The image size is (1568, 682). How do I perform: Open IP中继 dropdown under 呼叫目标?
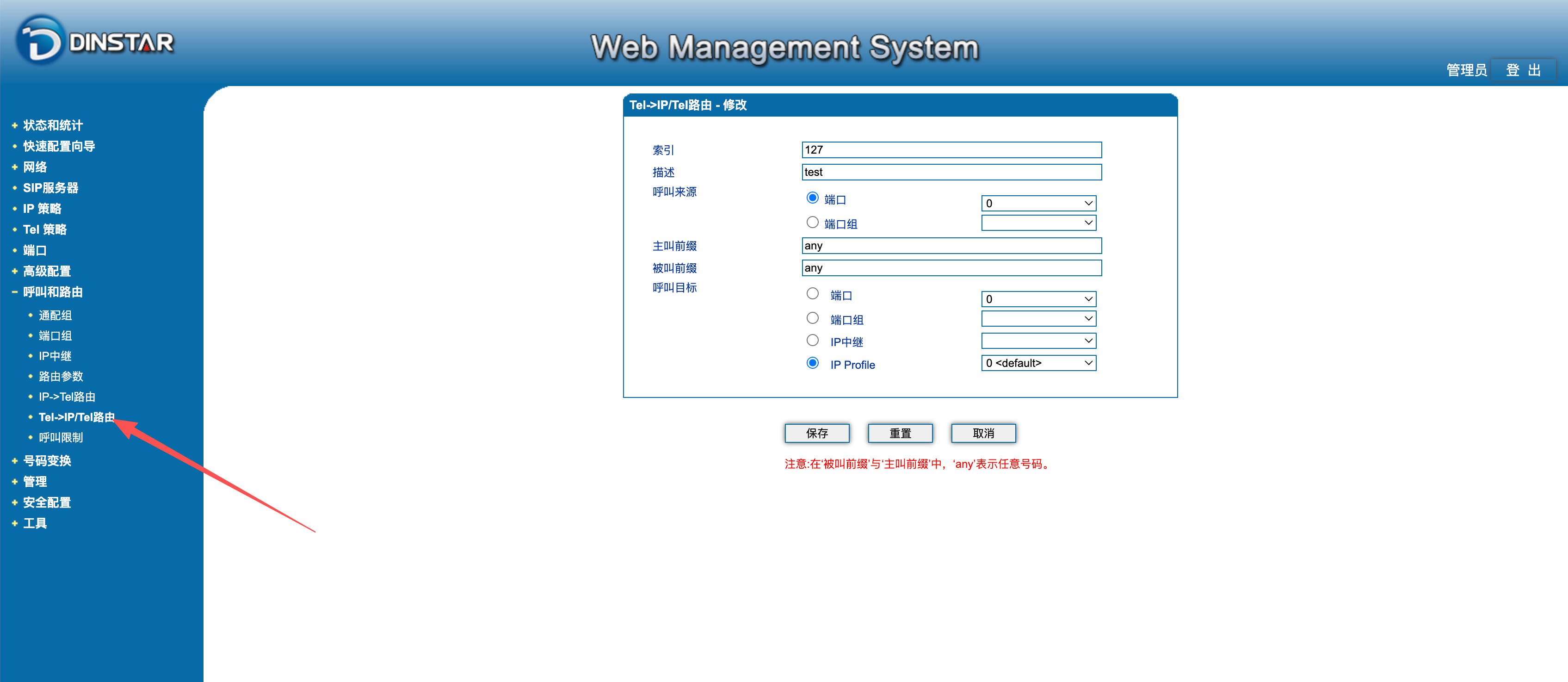pyautogui.click(x=1038, y=341)
